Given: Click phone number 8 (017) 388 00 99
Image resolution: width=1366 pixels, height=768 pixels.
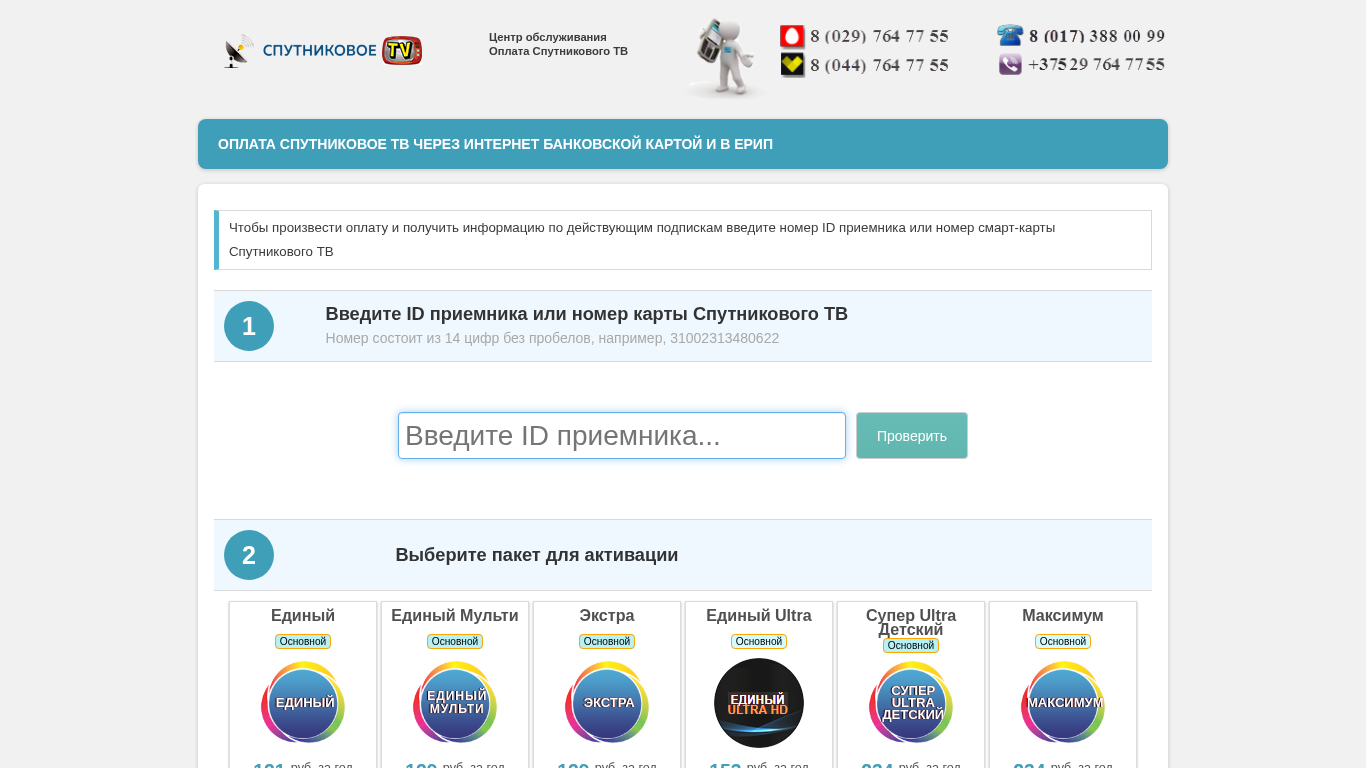Looking at the screenshot, I should [1097, 36].
